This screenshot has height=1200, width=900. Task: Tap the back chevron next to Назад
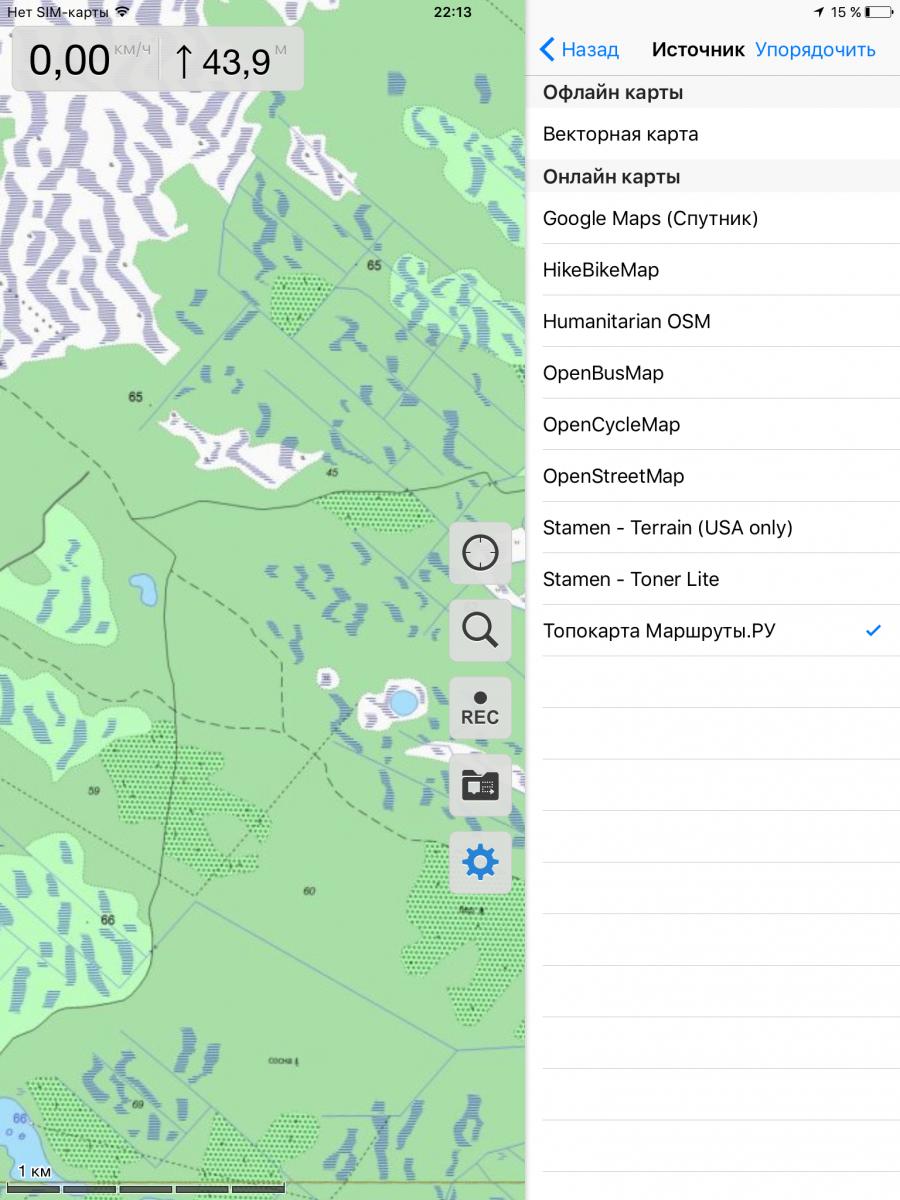tap(547, 50)
